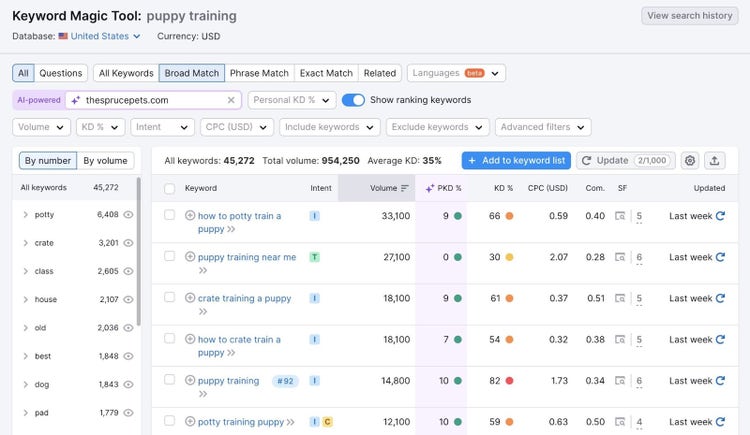This screenshot has height=435, width=750.
Task: Toggle Show ranking keywords switch
Action: (x=353, y=100)
